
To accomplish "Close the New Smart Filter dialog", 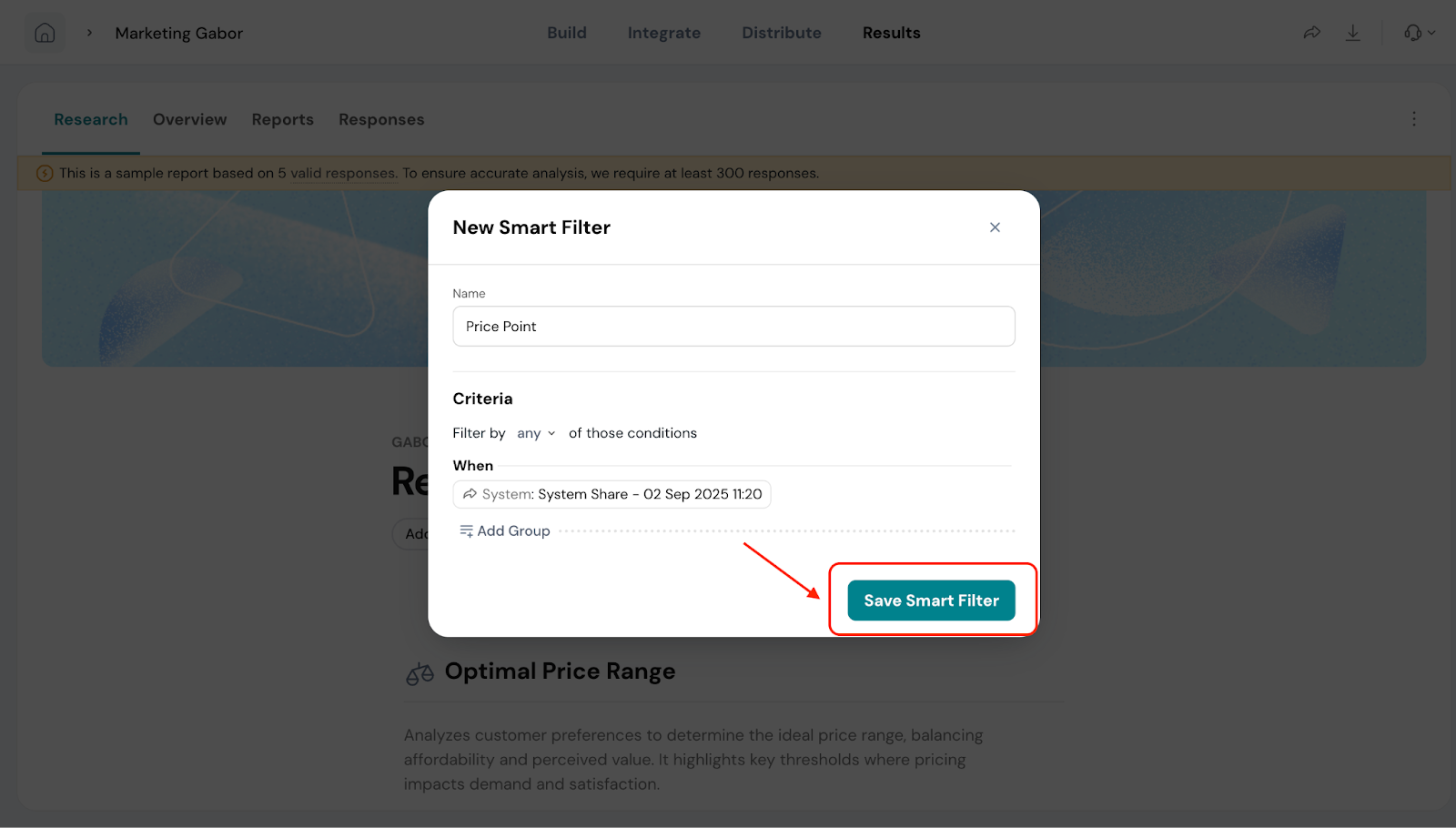I will tap(995, 227).
